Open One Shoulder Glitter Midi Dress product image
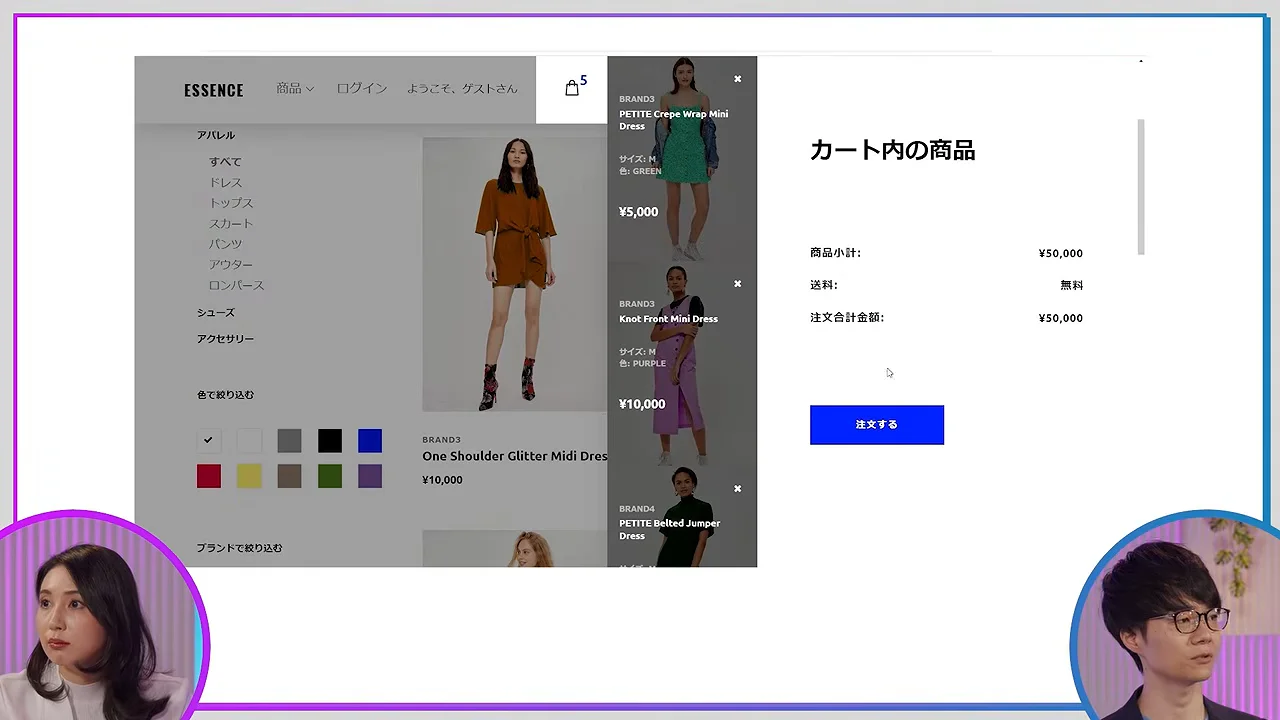This screenshot has width=1280, height=720. [x=514, y=274]
